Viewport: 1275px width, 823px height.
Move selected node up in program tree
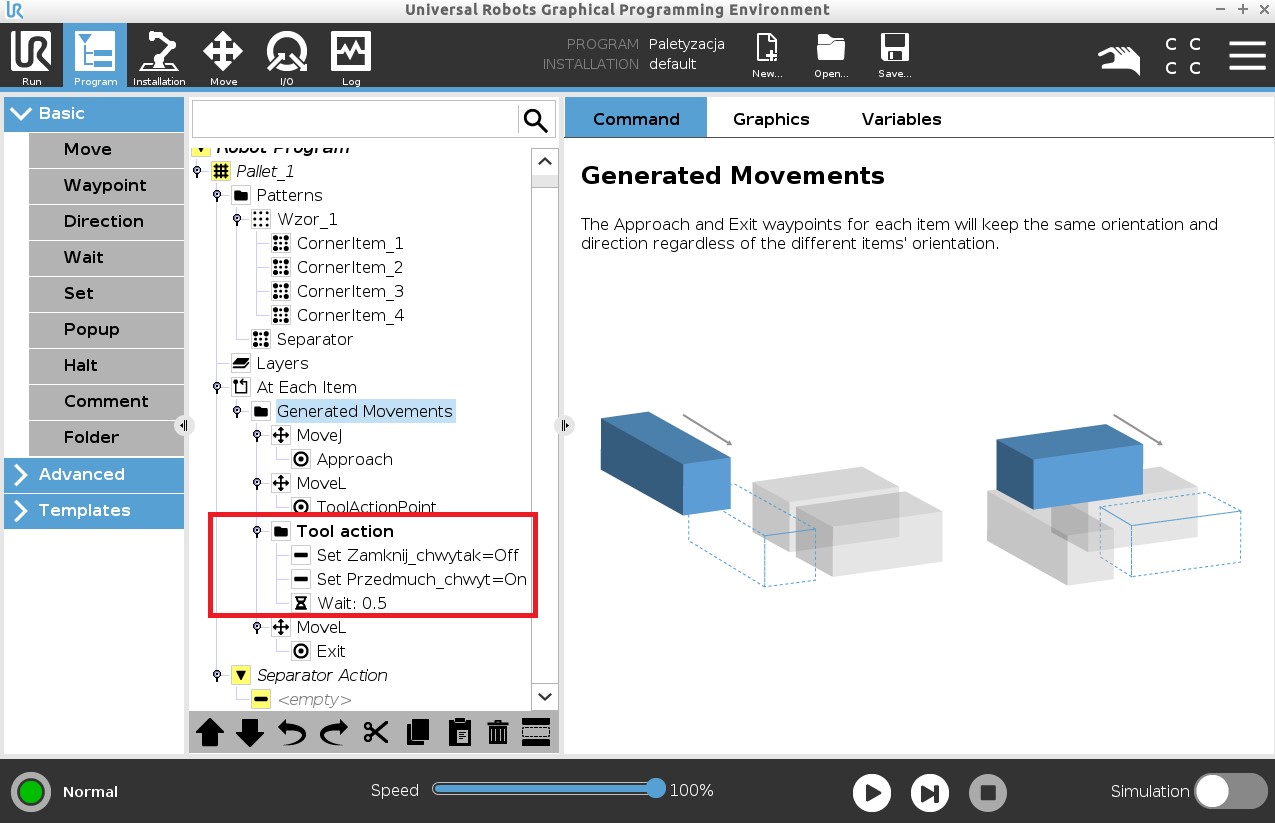(210, 733)
